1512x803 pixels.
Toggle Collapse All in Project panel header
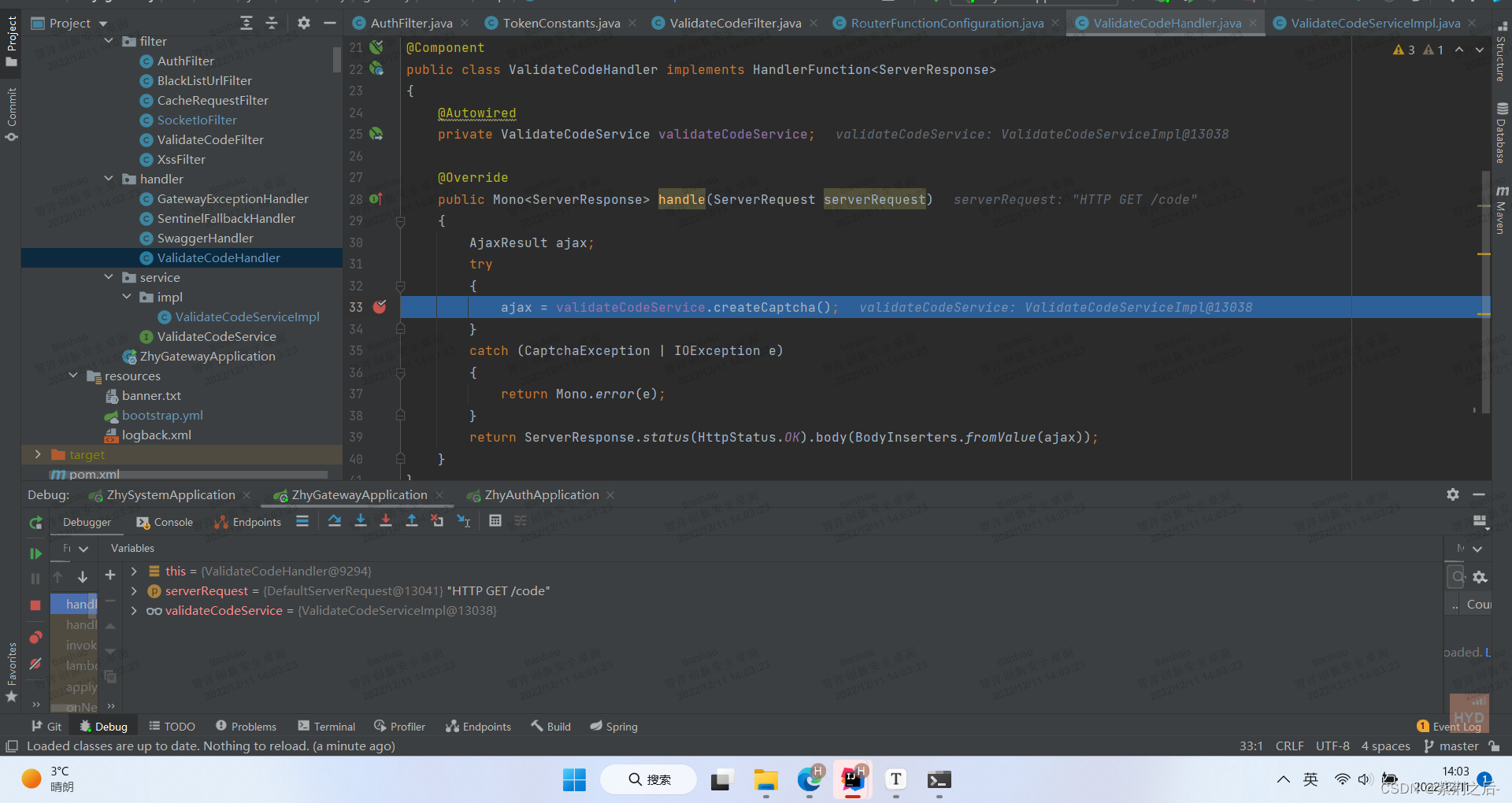tap(272, 24)
